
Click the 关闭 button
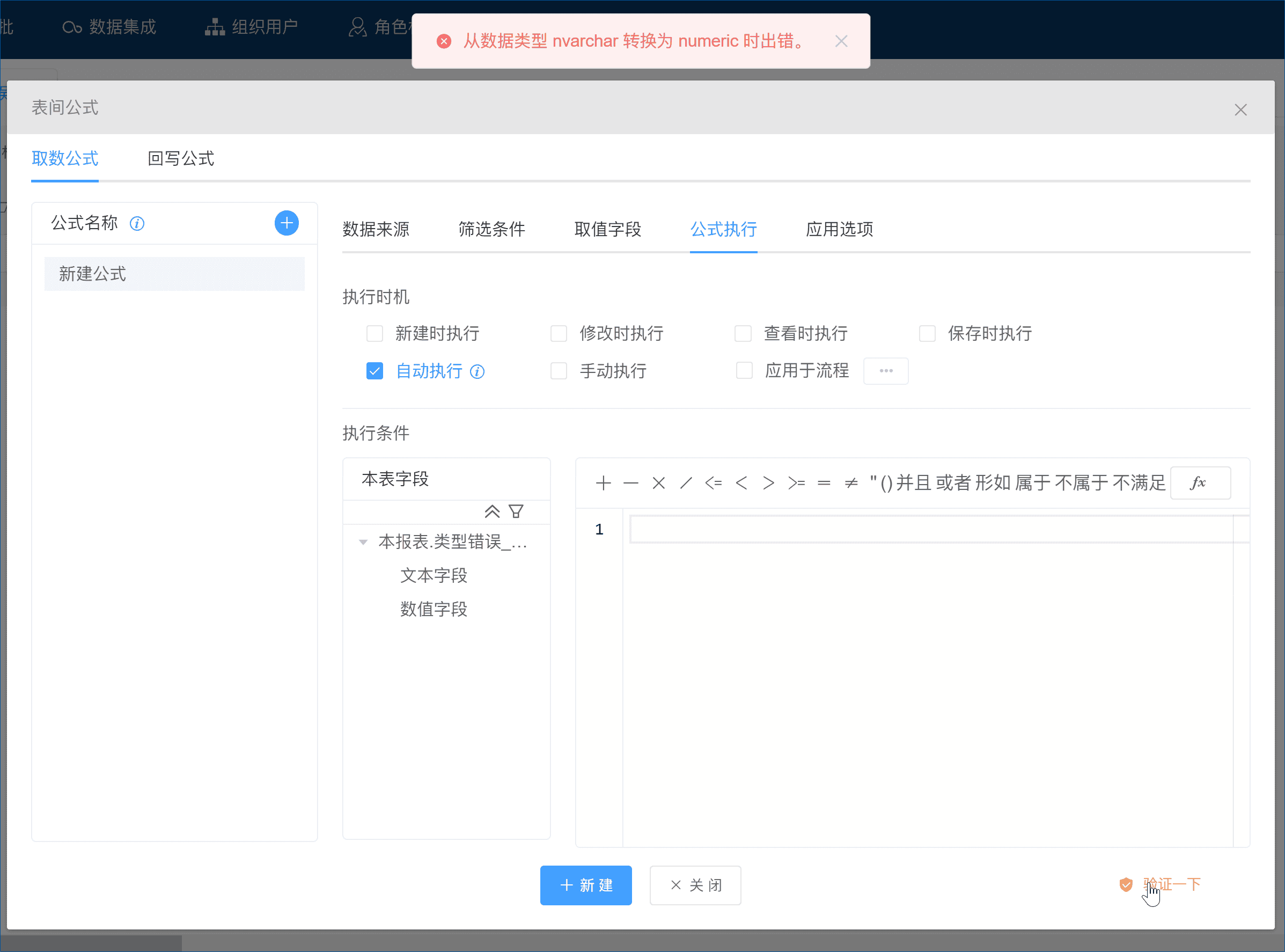point(695,885)
